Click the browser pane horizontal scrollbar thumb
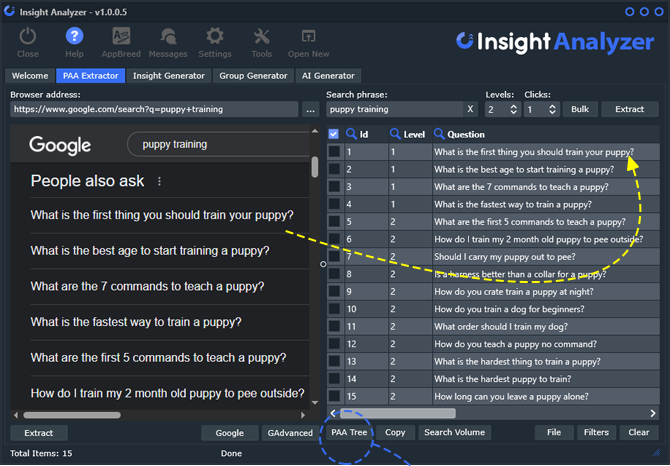 pyautogui.click(x=72, y=415)
